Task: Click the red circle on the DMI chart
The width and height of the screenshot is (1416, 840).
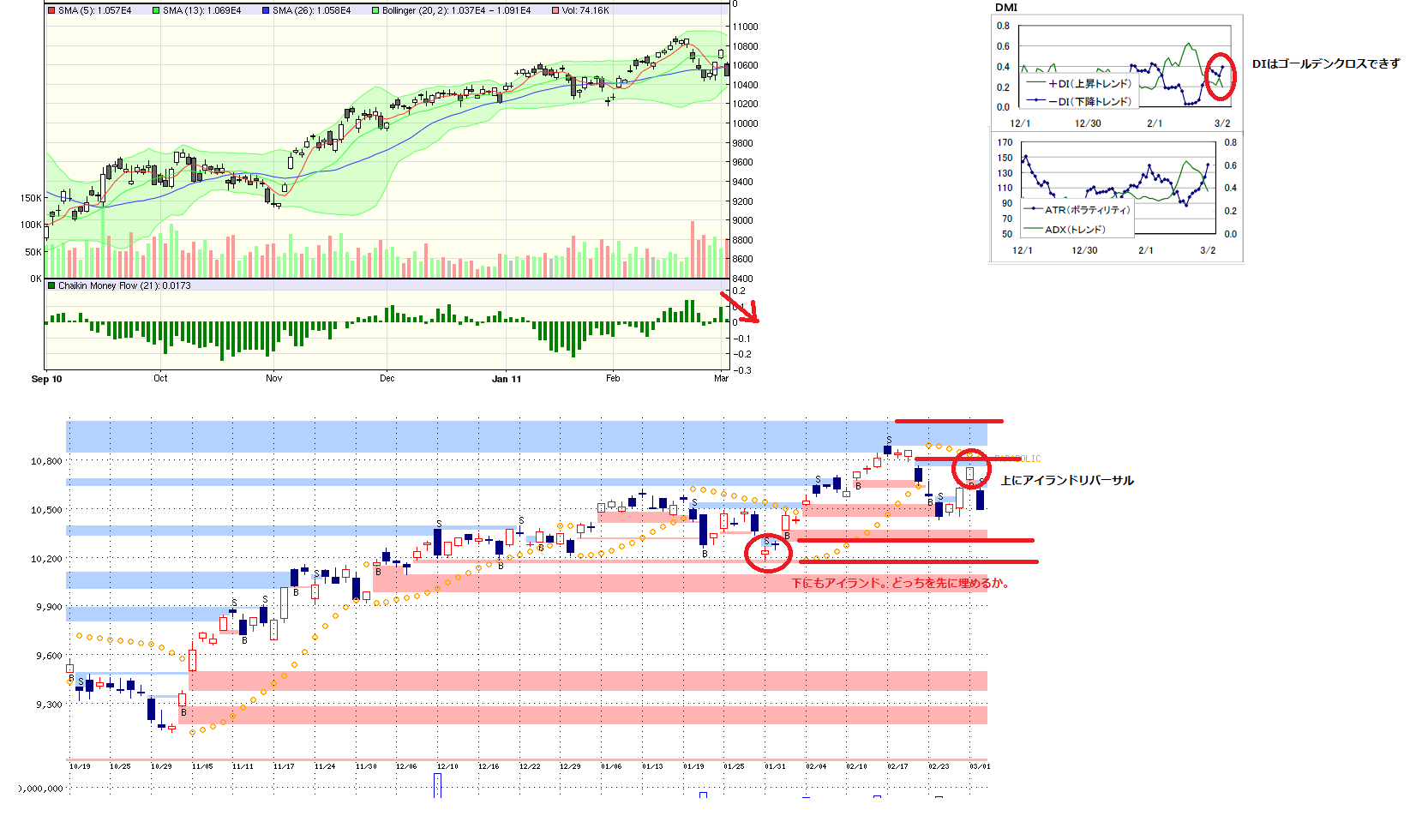Action: click(x=1221, y=75)
